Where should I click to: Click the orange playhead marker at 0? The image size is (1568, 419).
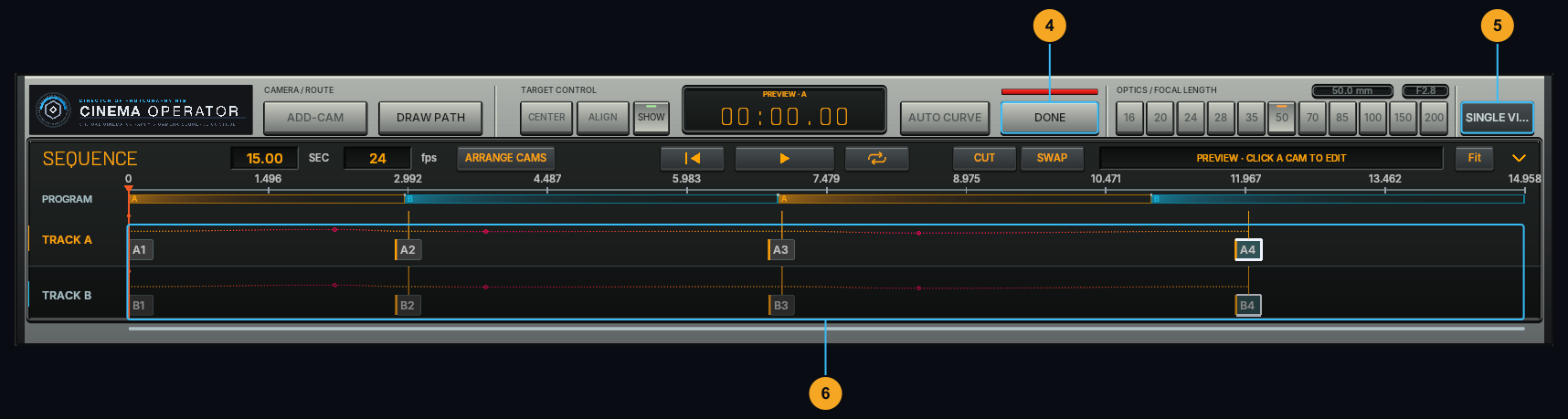(128, 190)
